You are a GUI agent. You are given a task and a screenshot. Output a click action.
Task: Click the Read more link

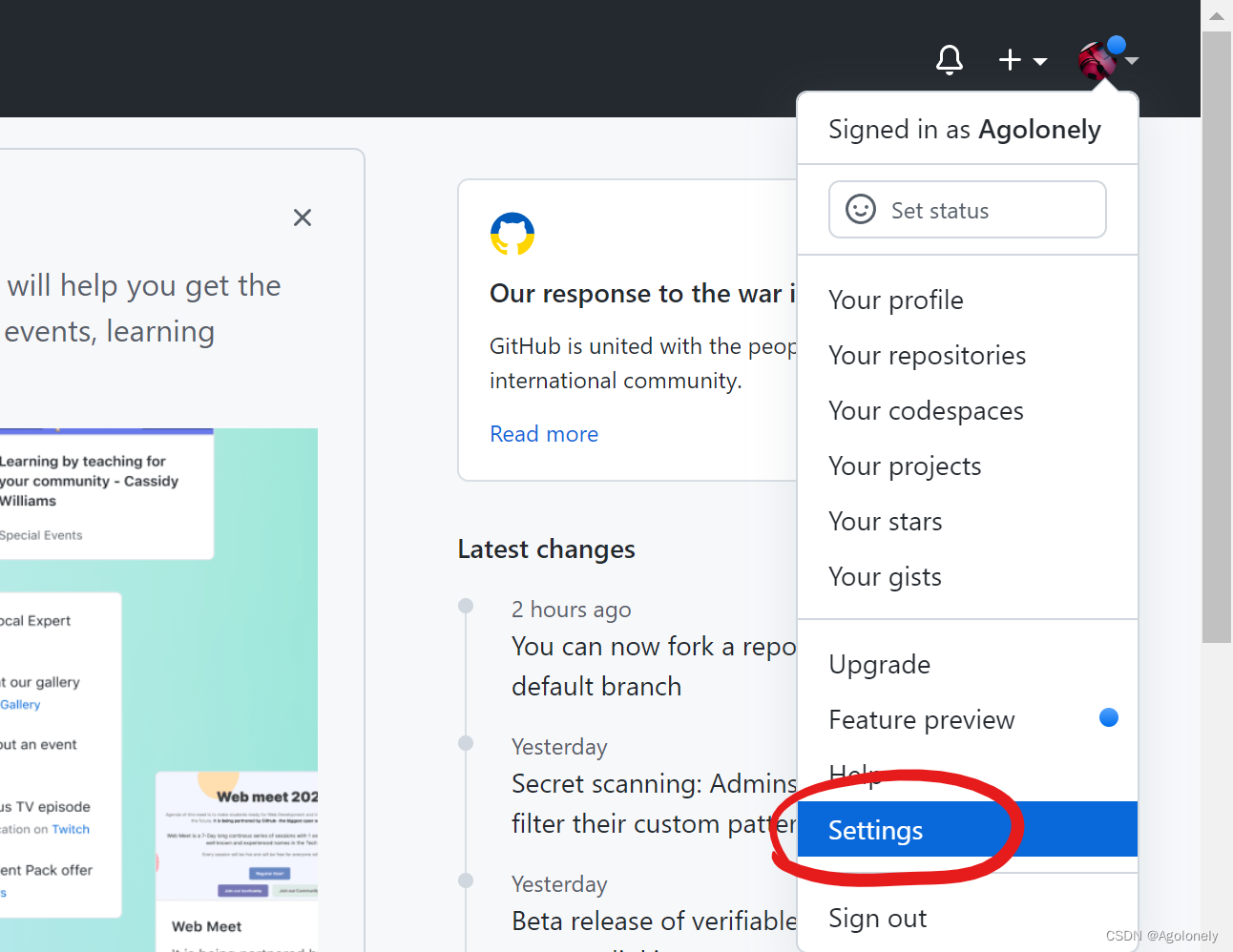coord(544,434)
